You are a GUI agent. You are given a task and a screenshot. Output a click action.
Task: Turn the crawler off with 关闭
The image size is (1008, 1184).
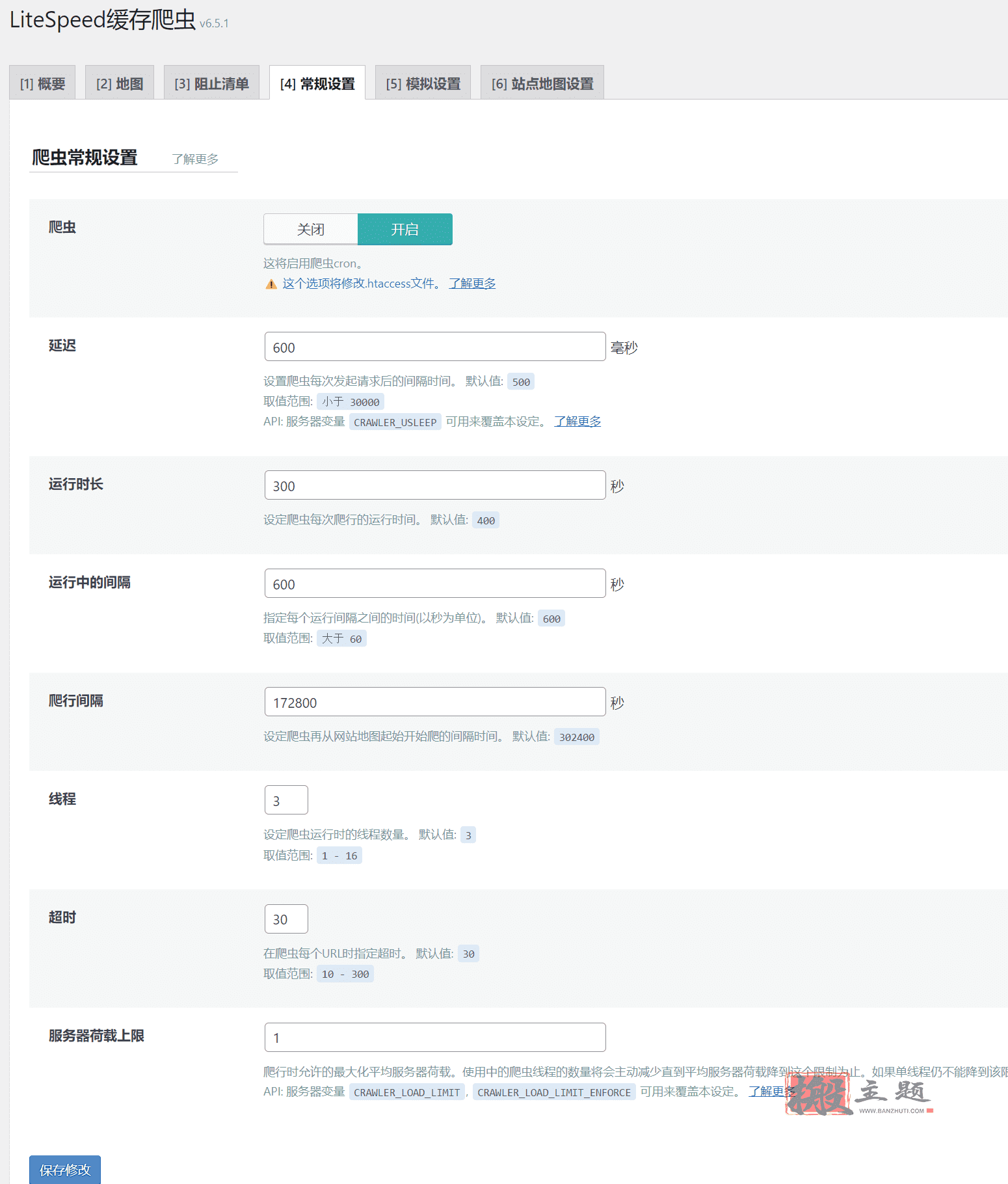(311, 229)
